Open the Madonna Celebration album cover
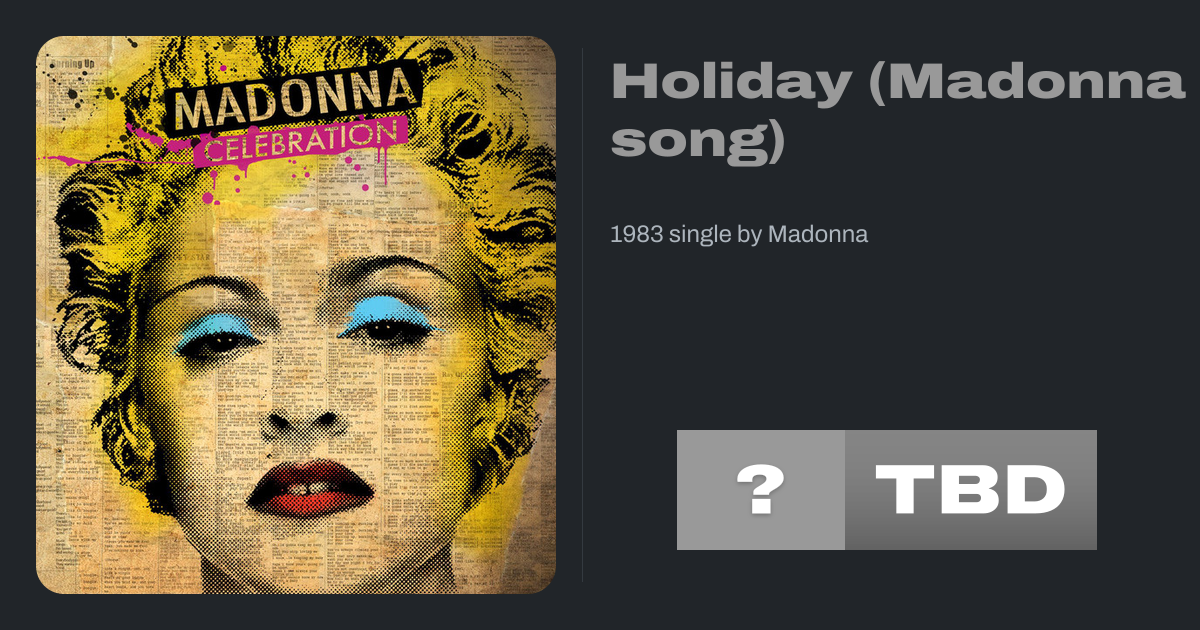 296,315
